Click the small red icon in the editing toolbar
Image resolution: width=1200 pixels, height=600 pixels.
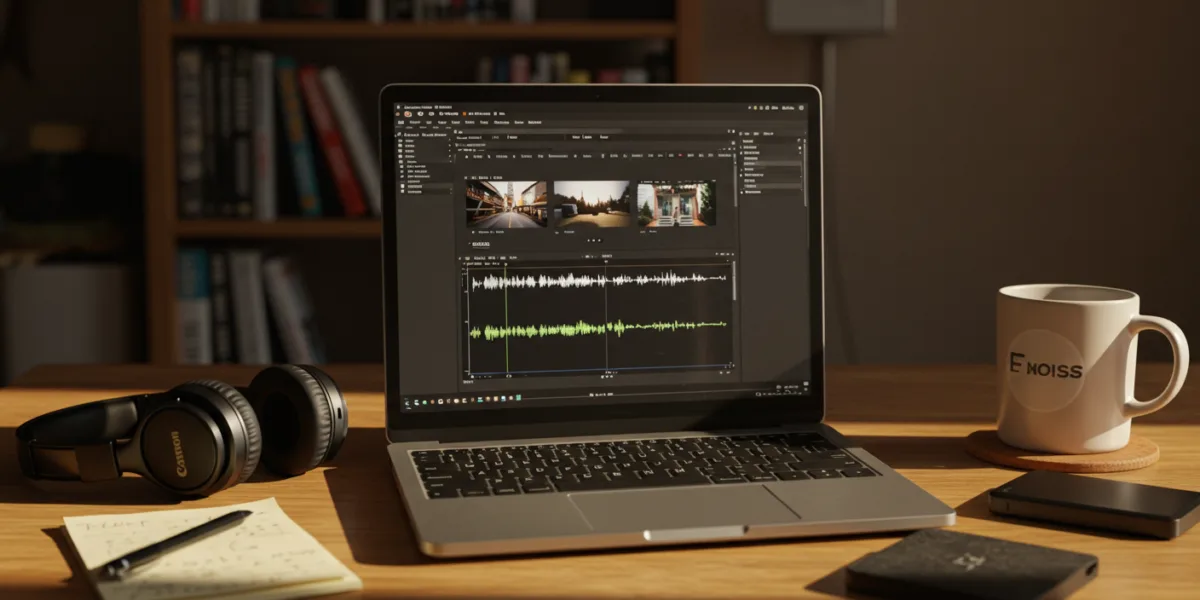click(680, 156)
